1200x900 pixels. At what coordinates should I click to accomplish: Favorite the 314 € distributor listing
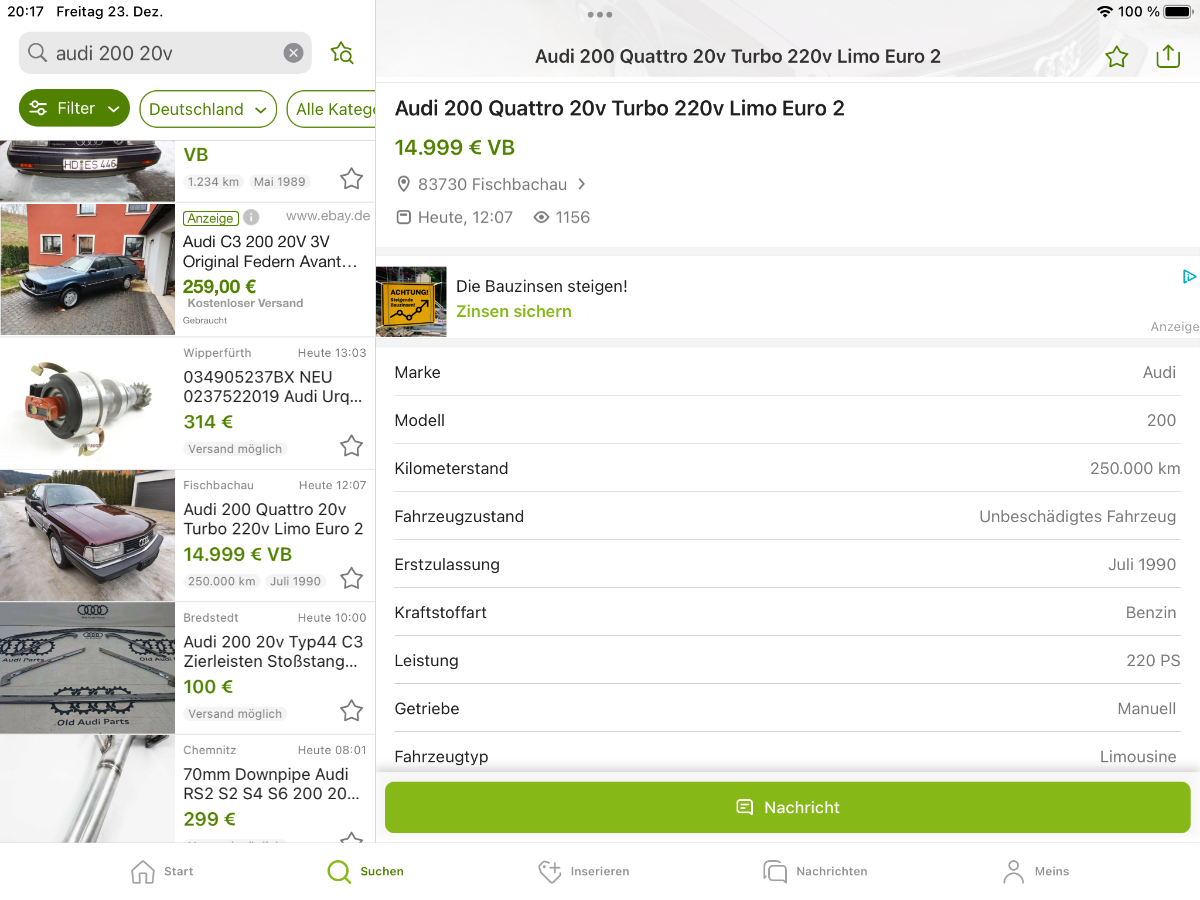(x=351, y=446)
